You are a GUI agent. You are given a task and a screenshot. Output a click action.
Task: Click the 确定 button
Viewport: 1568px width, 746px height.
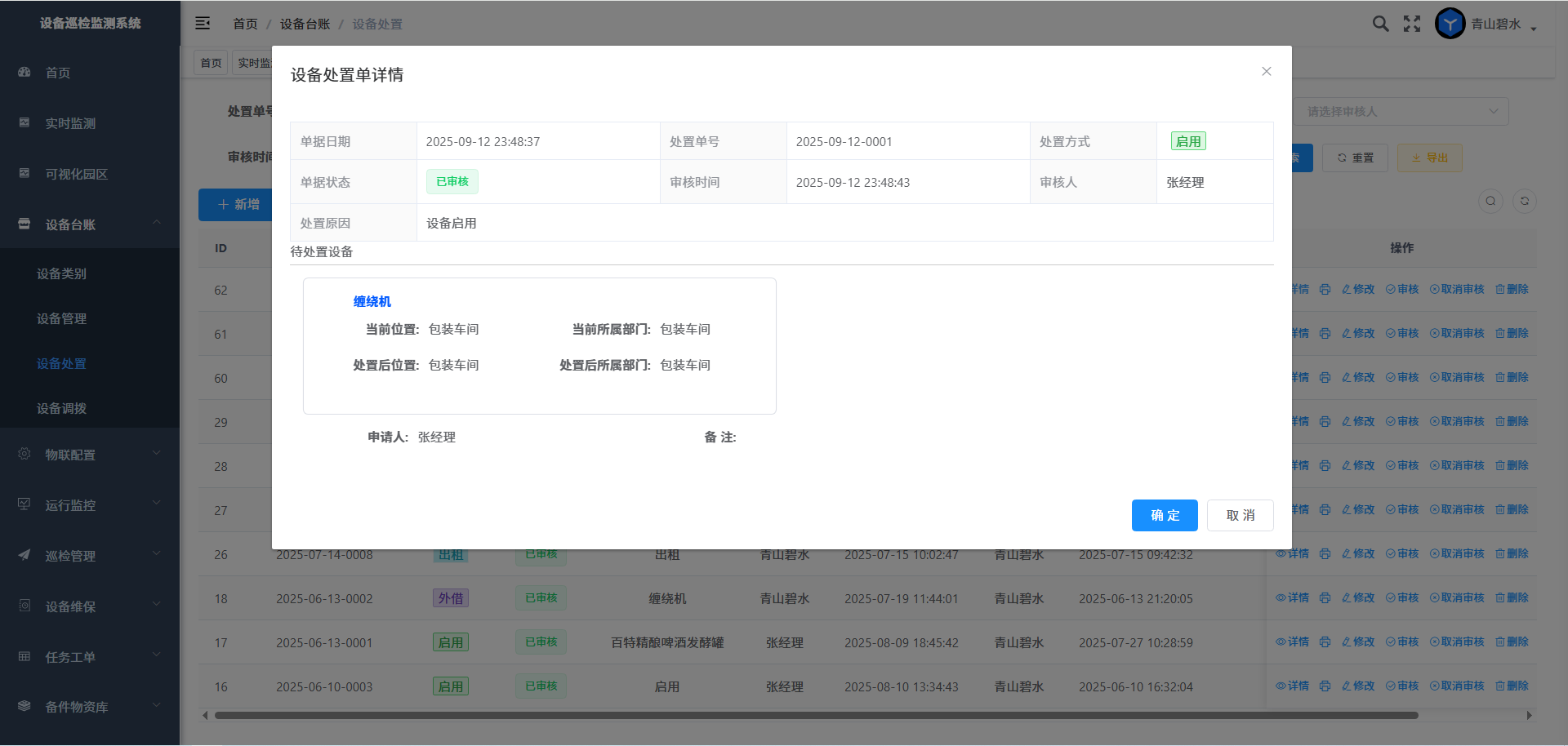[1164, 515]
